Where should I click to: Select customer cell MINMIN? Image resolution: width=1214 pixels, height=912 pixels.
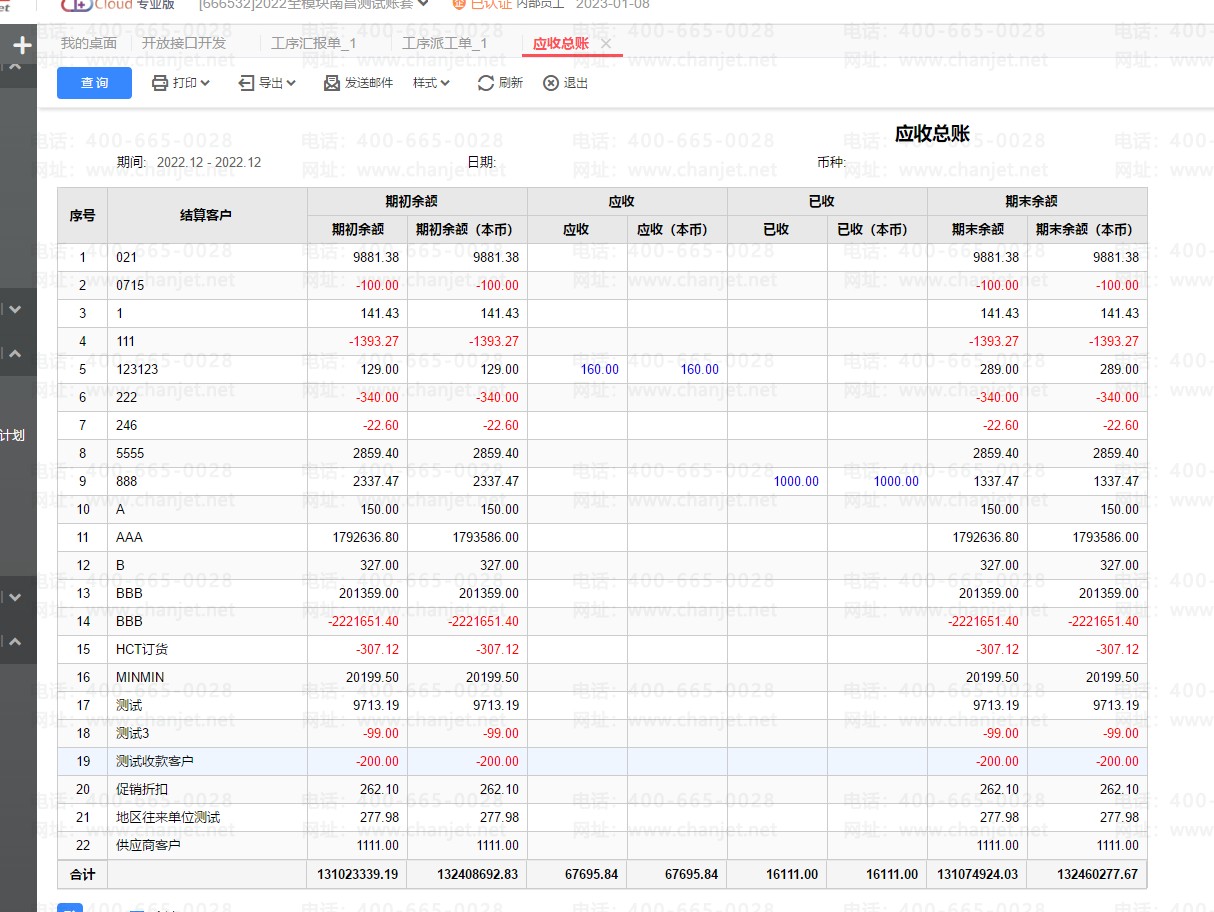coord(207,677)
